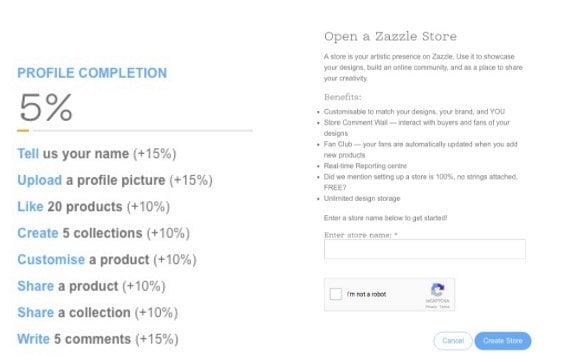
Task: Click the profile completion progress bar
Action: point(135,130)
